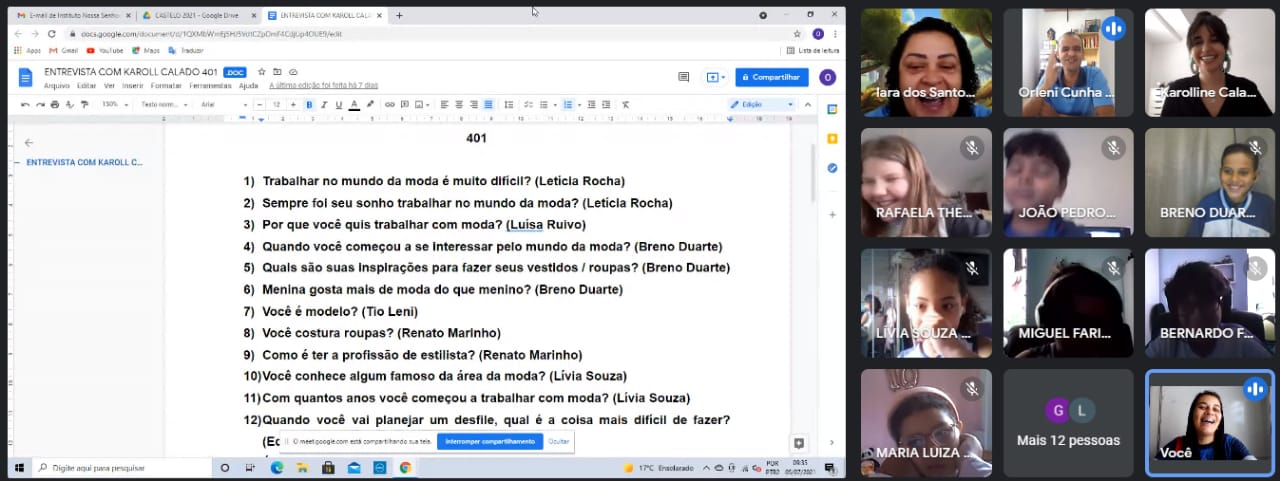
Task: Toggle justified text alignment
Action: click(x=488, y=104)
